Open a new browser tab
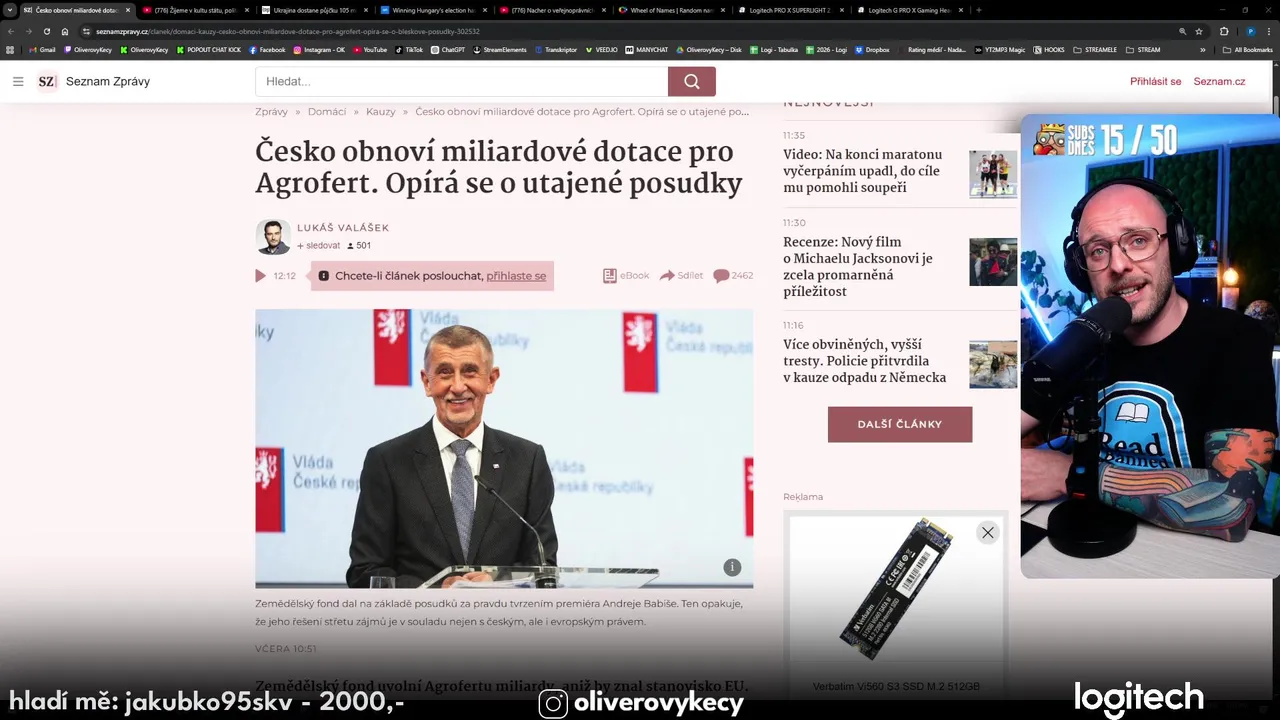Viewport: 1280px width, 720px height. (978, 10)
